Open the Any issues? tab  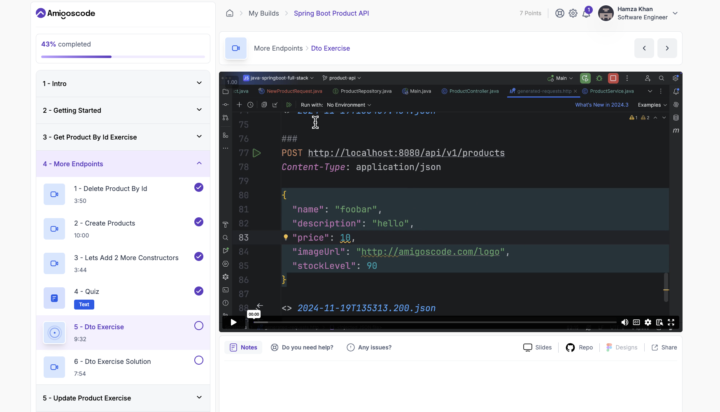tap(369, 347)
